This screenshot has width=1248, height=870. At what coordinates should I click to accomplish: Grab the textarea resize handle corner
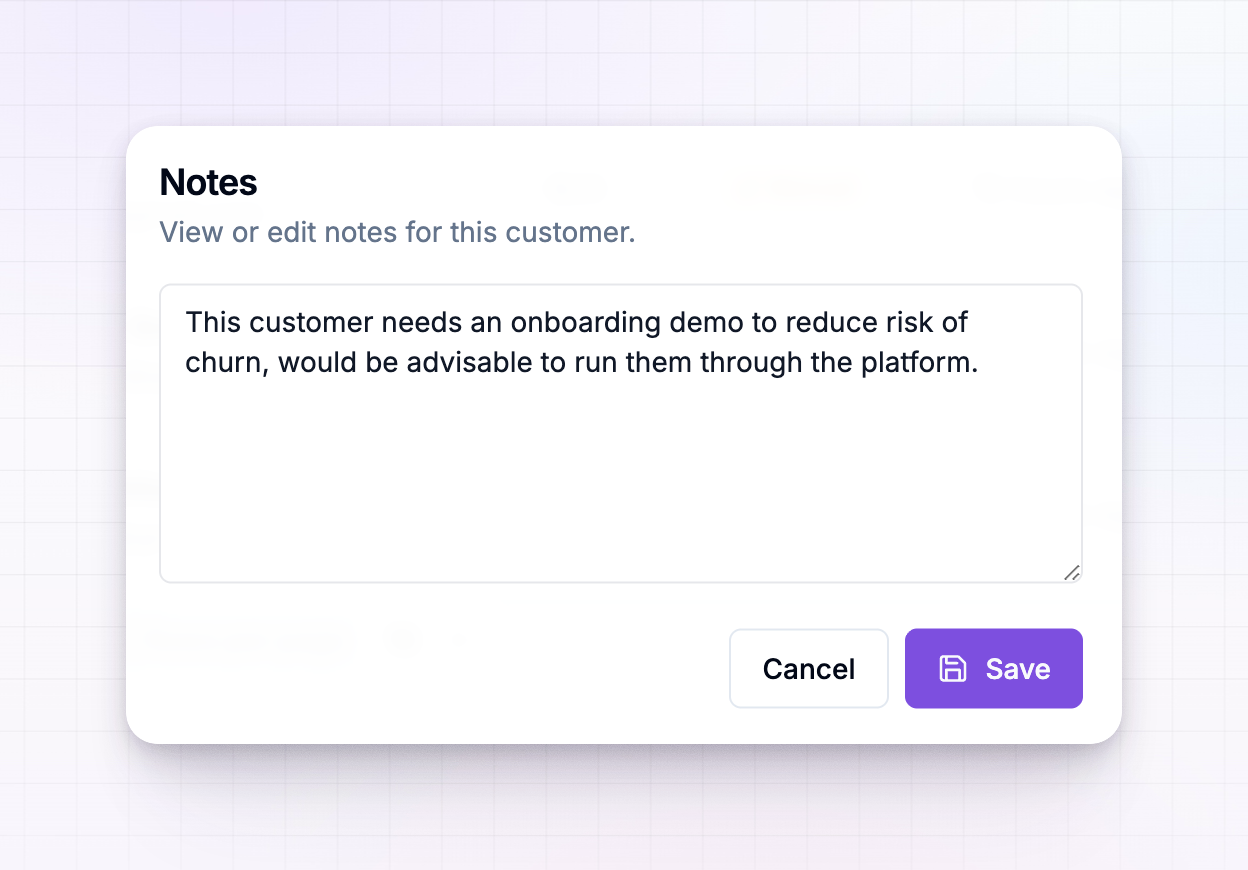tap(1071, 572)
